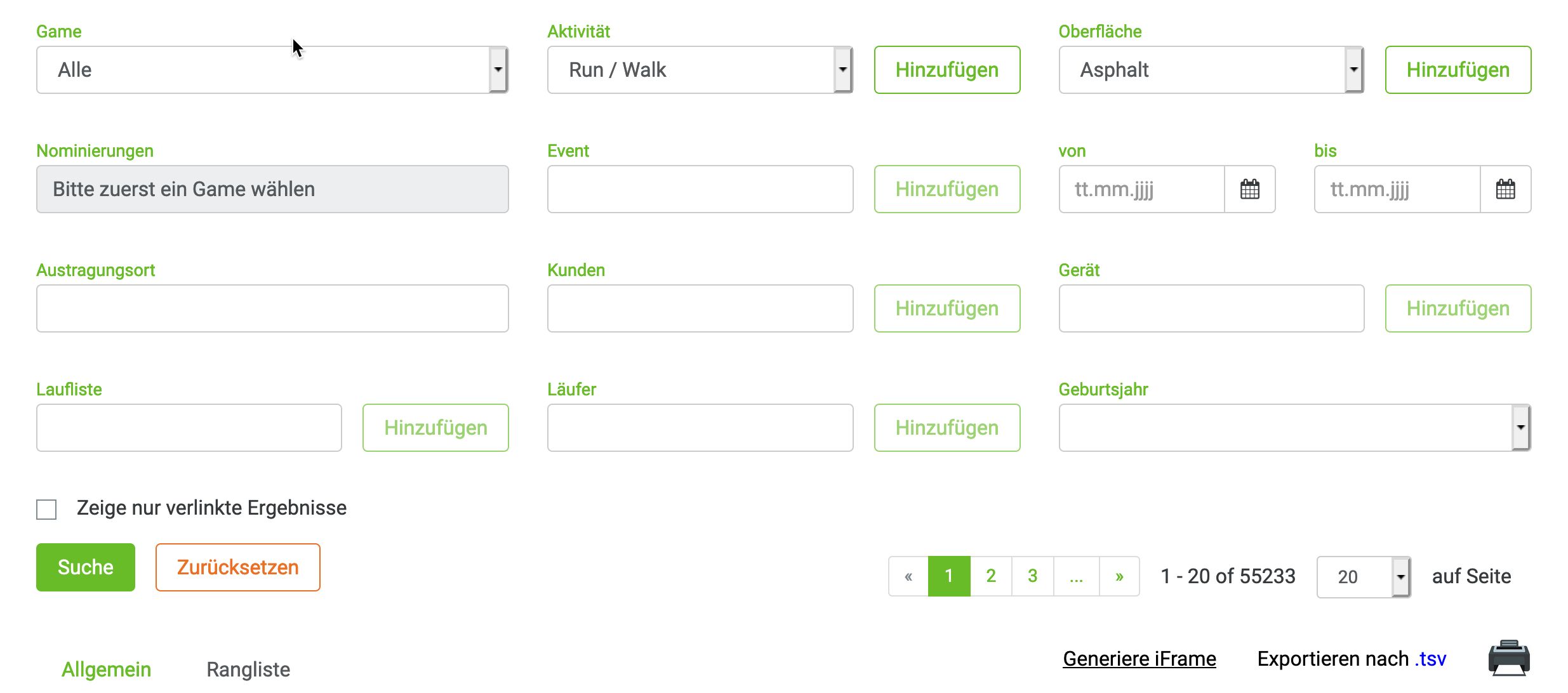This screenshot has width=1568, height=693.
Task: Open the 'von' date calendar picker
Action: pyautogui.click(x=1249, y=189)
